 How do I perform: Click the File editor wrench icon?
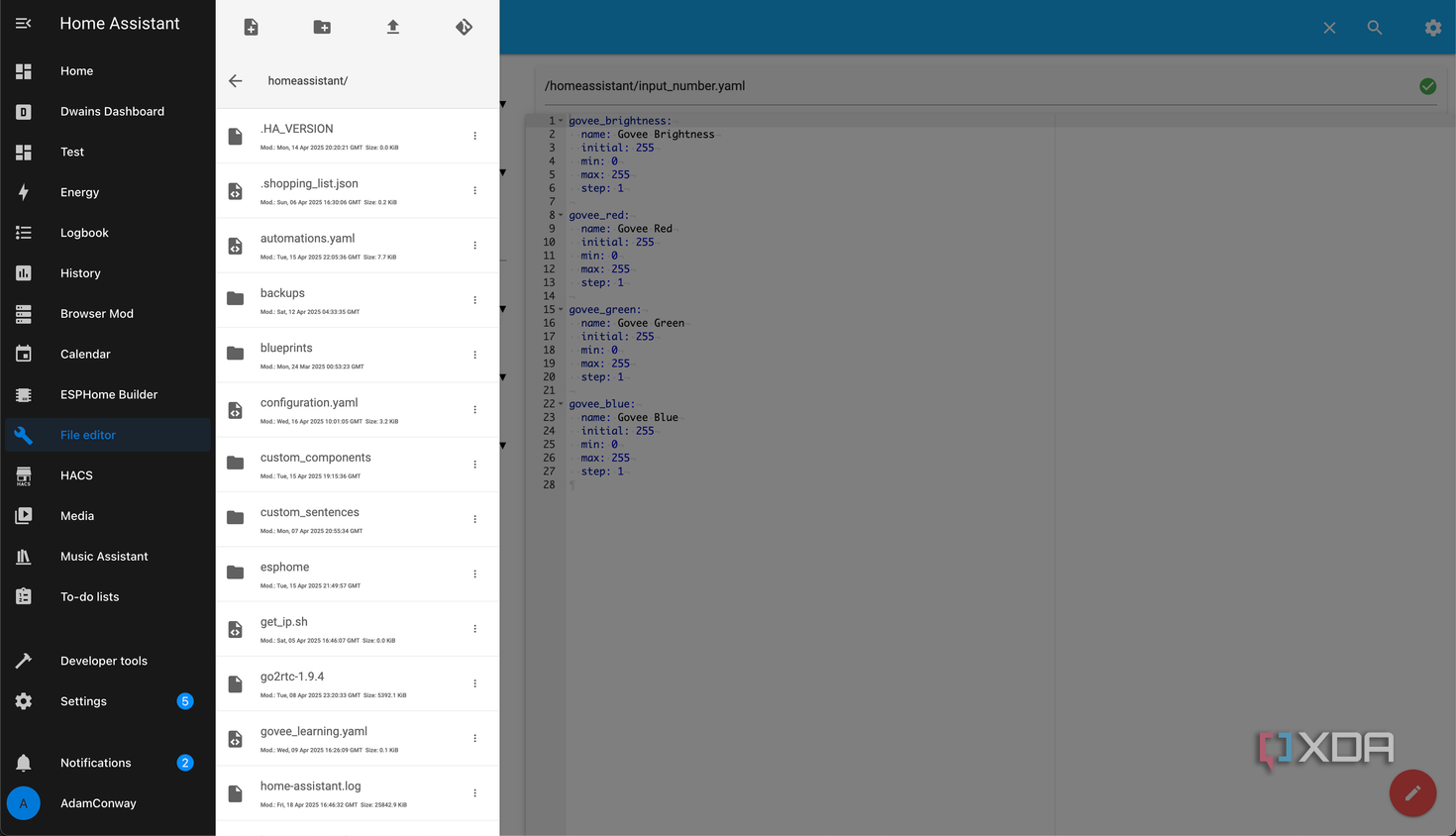pyautogui.click(x=24, y=435)
